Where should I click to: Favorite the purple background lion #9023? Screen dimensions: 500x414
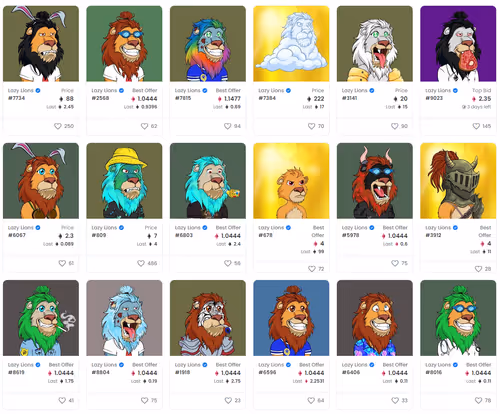coord(476,126)
